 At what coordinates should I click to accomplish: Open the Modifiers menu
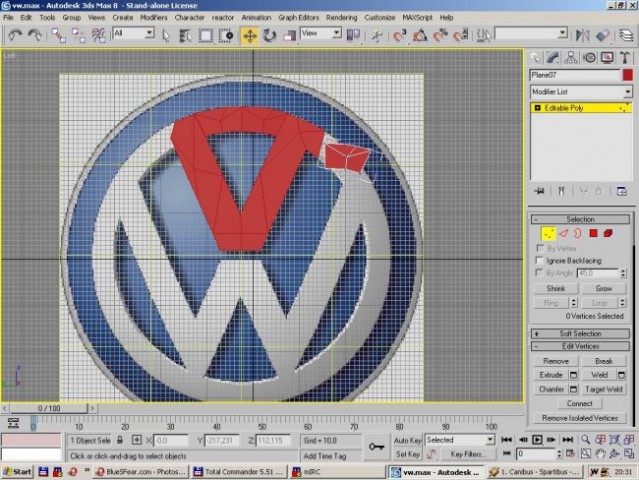154,18
